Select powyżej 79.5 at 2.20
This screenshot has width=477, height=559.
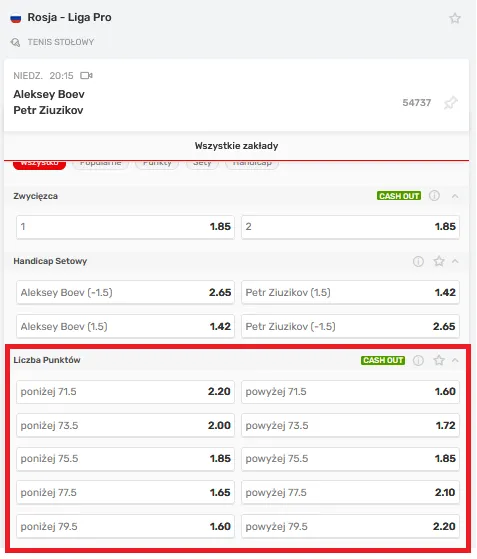click(x=350, y=526)
